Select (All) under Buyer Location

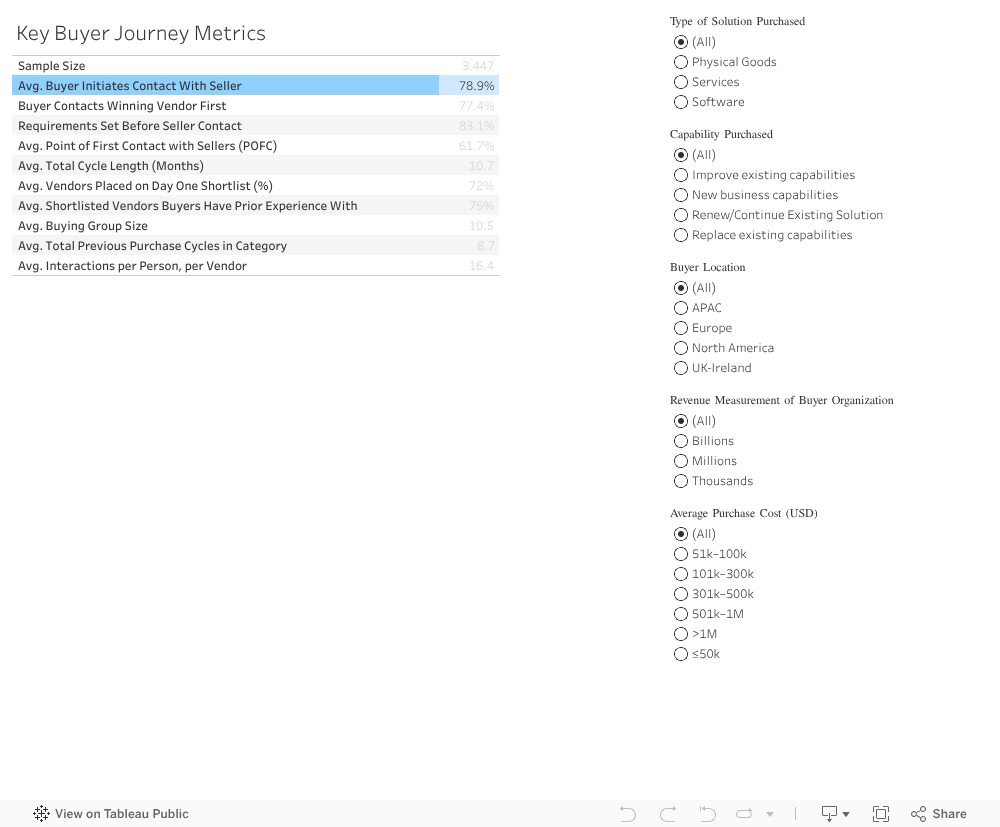680,288
